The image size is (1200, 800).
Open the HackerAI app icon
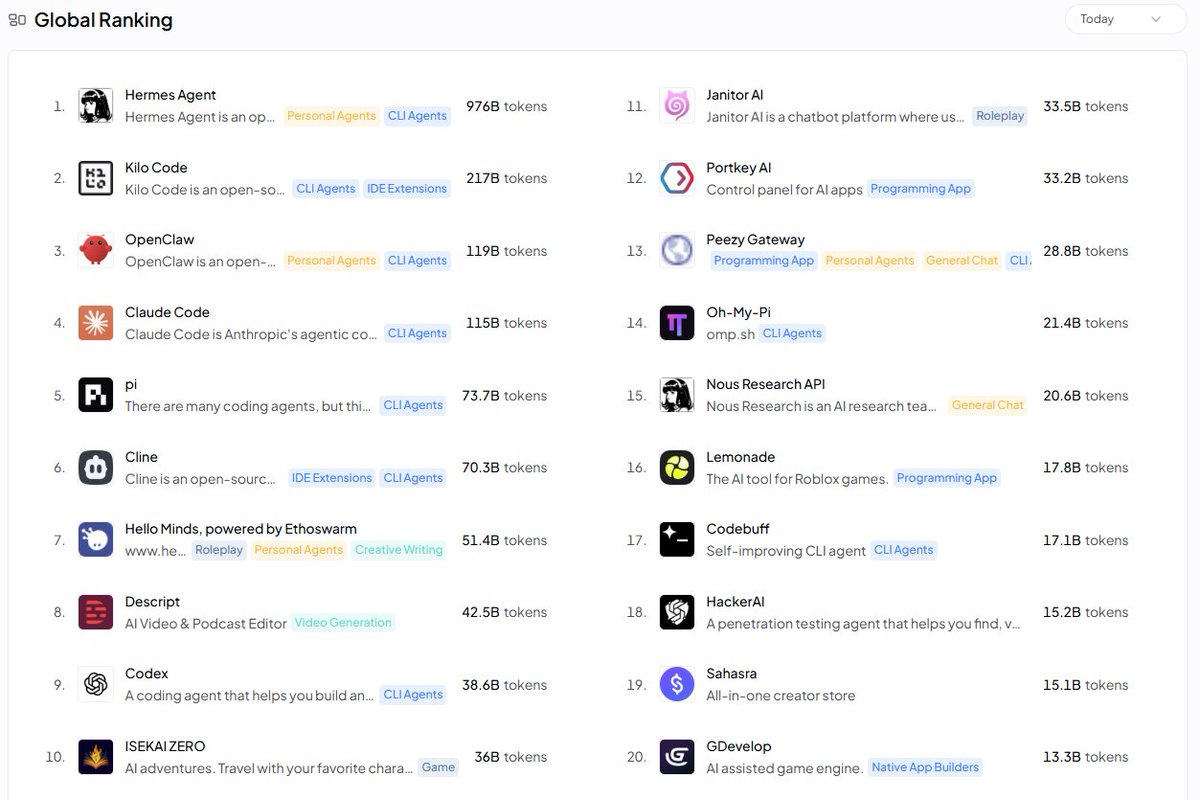677,612
